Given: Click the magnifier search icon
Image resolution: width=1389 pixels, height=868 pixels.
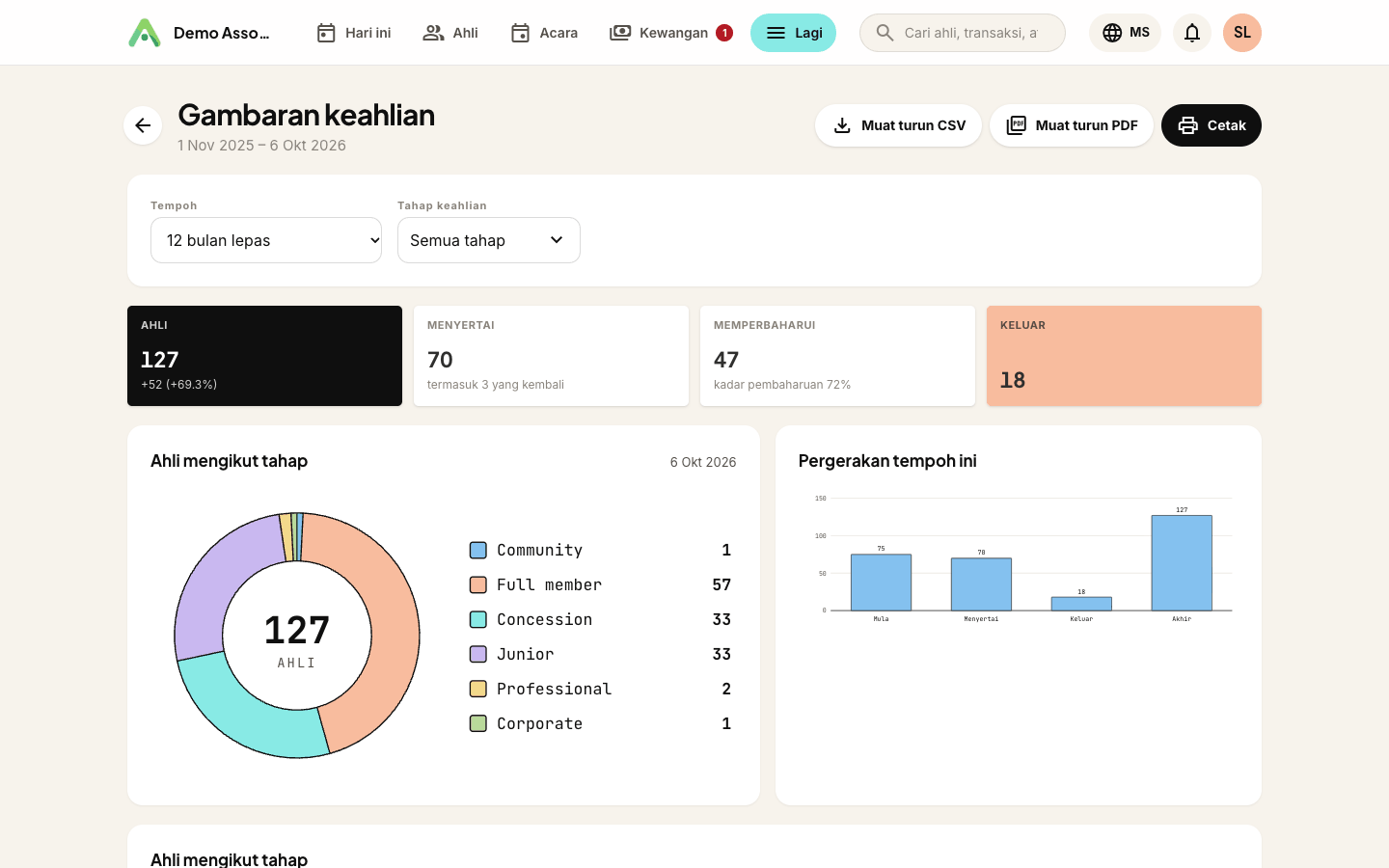Looking at the screenshot, I should click(885, 33).
